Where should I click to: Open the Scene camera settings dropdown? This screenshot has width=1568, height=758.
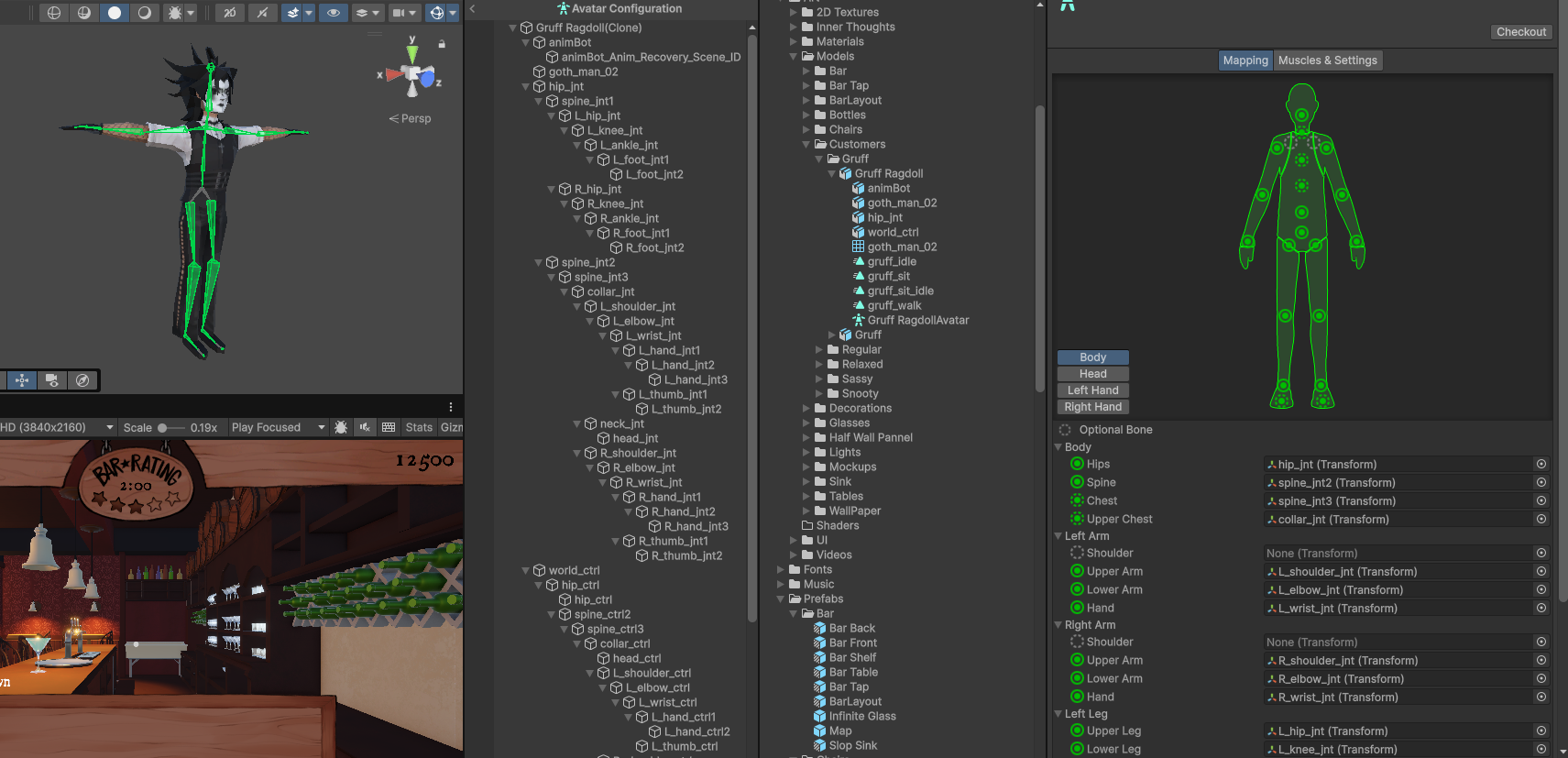pos(404,13)
